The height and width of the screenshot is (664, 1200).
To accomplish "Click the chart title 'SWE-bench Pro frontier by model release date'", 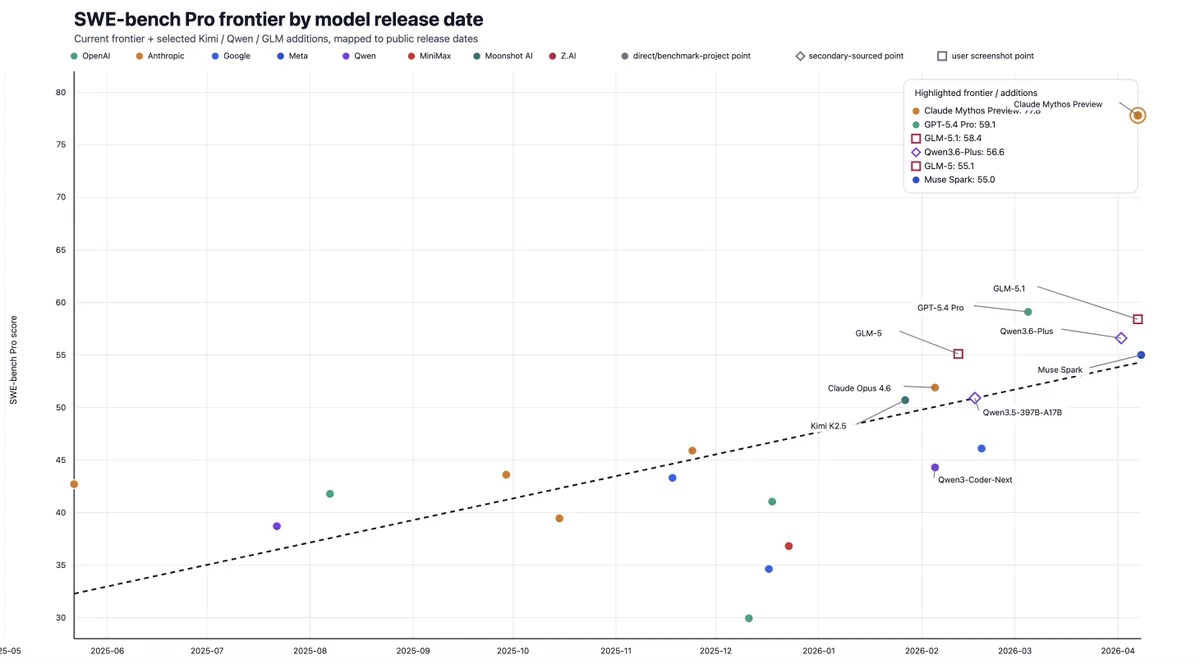I will (x=278, y=19).
